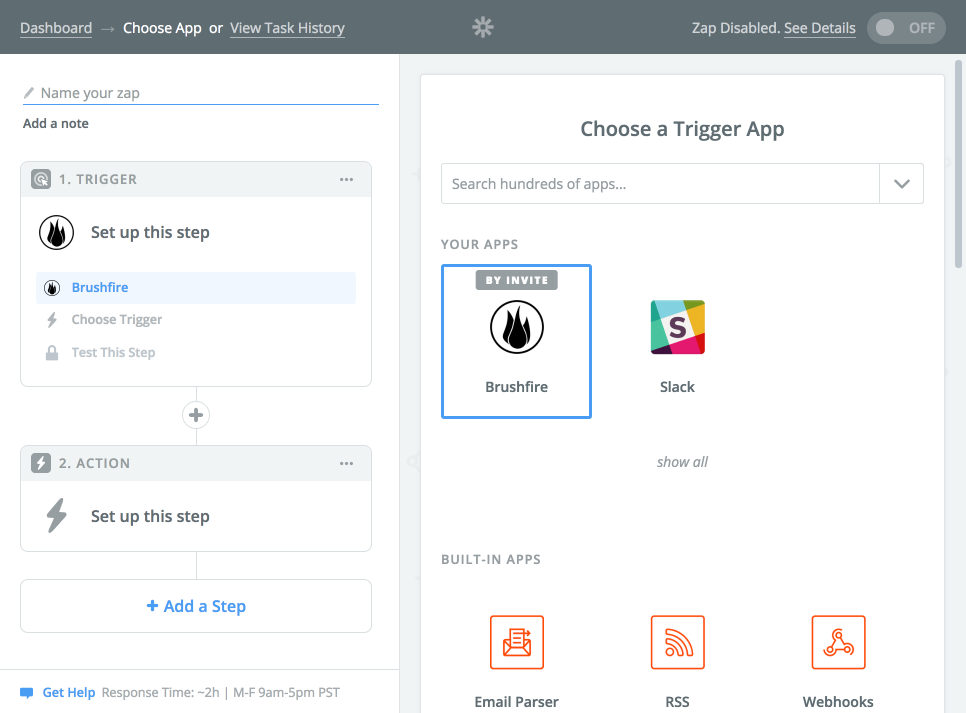Click the large lightning bolt in the Action step
Image resolution: width=966 pixels, height=713 pixels.
(x=57, y=515)
